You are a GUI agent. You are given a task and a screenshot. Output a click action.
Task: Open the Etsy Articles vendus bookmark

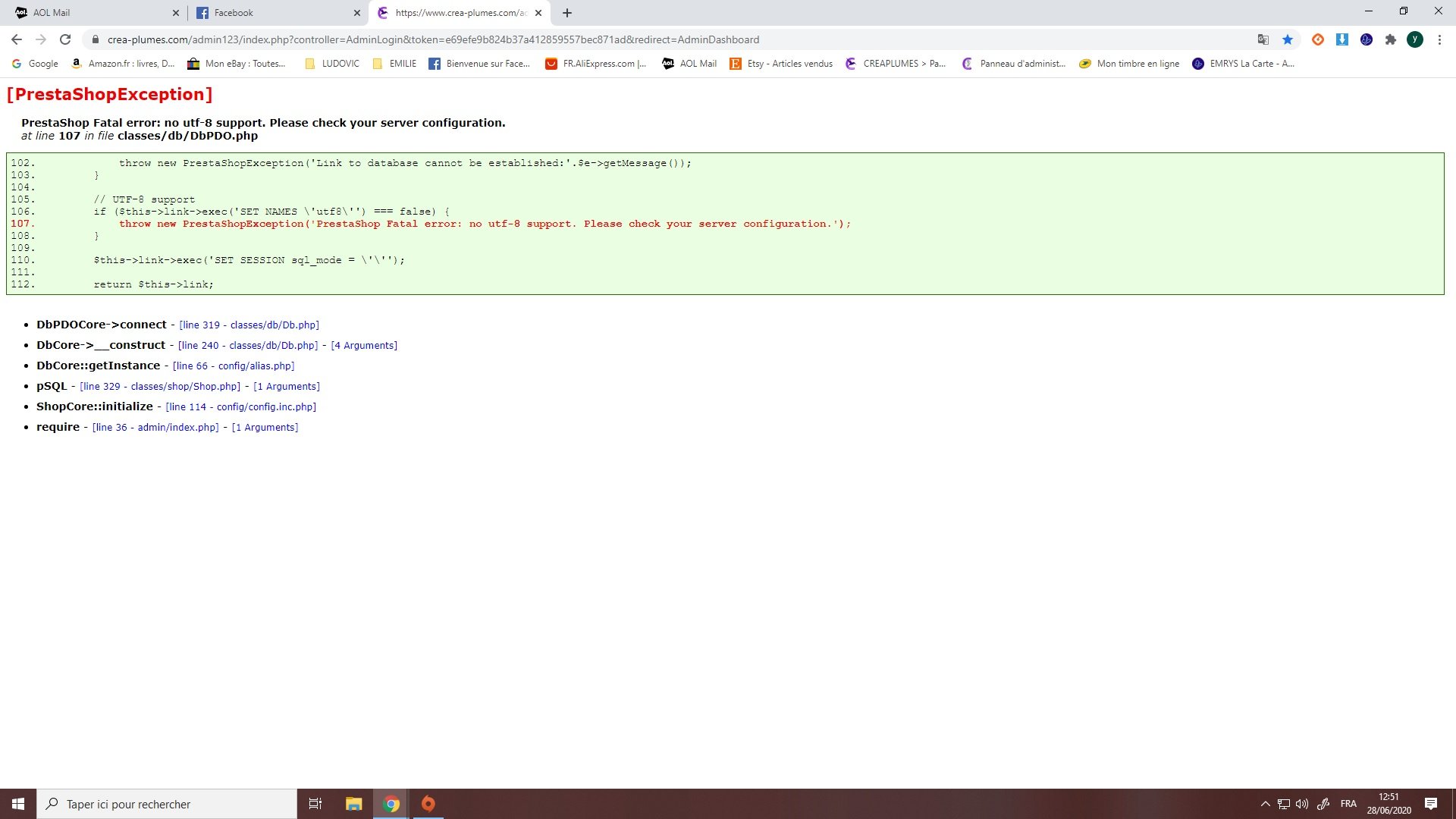coord(781,64)
